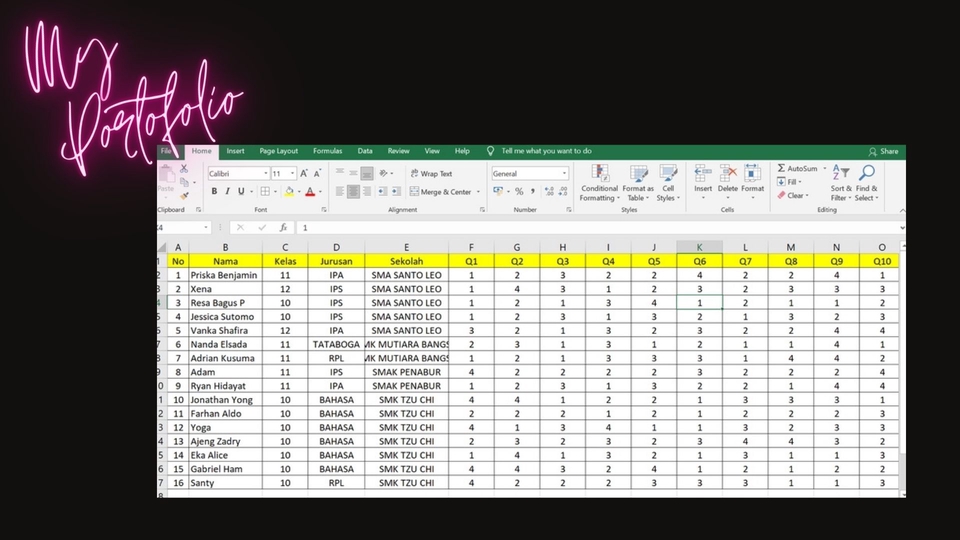The width and height of the screenshot is (960, 540).
Task: Click the Cut scissors icon
Action: pyautogui.click(x=184, y=168)
